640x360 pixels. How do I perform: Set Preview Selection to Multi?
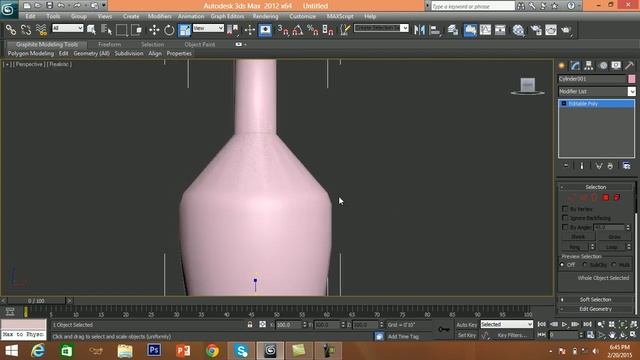614,264
